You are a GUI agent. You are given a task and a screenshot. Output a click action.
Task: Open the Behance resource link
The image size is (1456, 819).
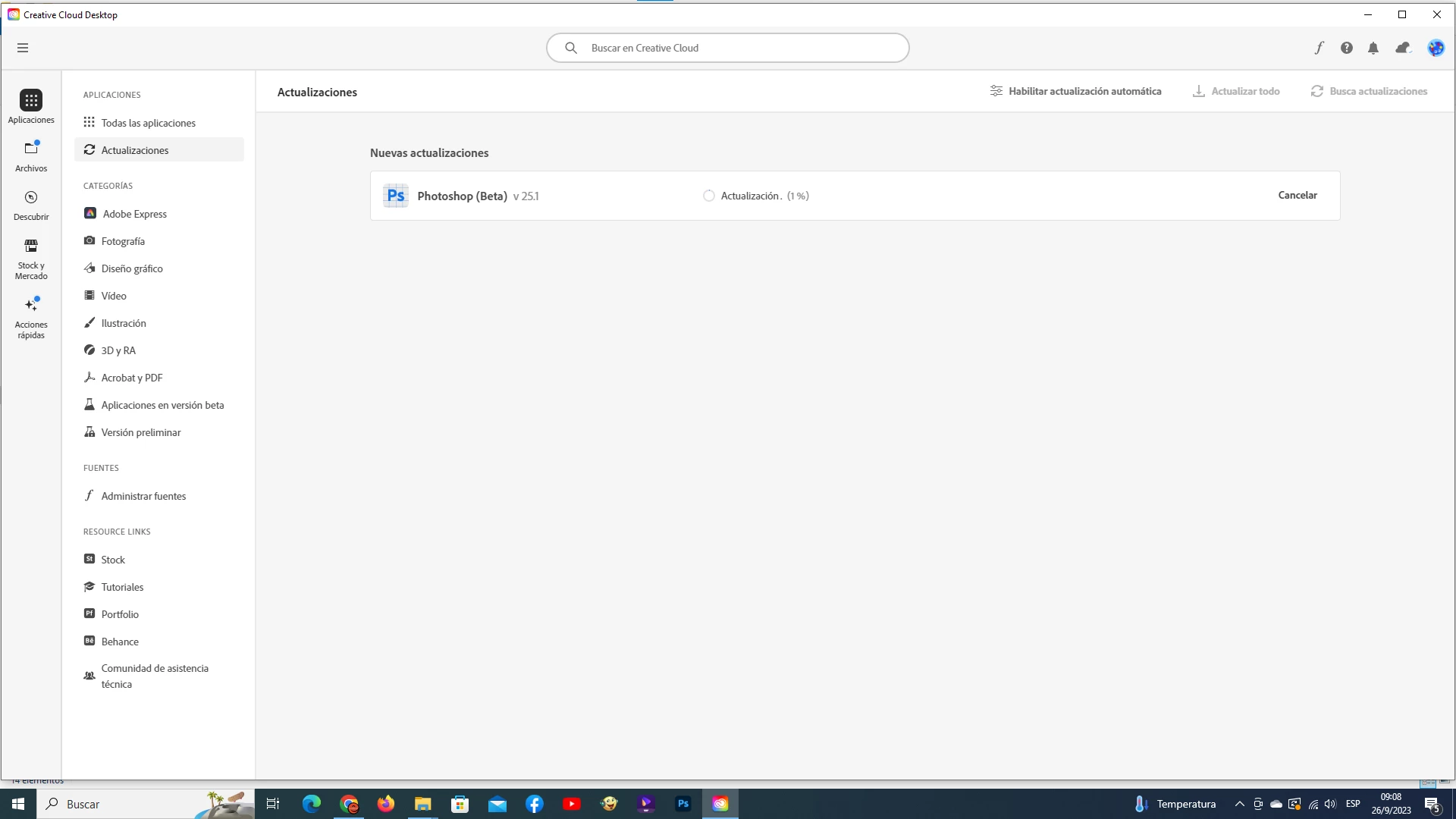pos(120,642)
